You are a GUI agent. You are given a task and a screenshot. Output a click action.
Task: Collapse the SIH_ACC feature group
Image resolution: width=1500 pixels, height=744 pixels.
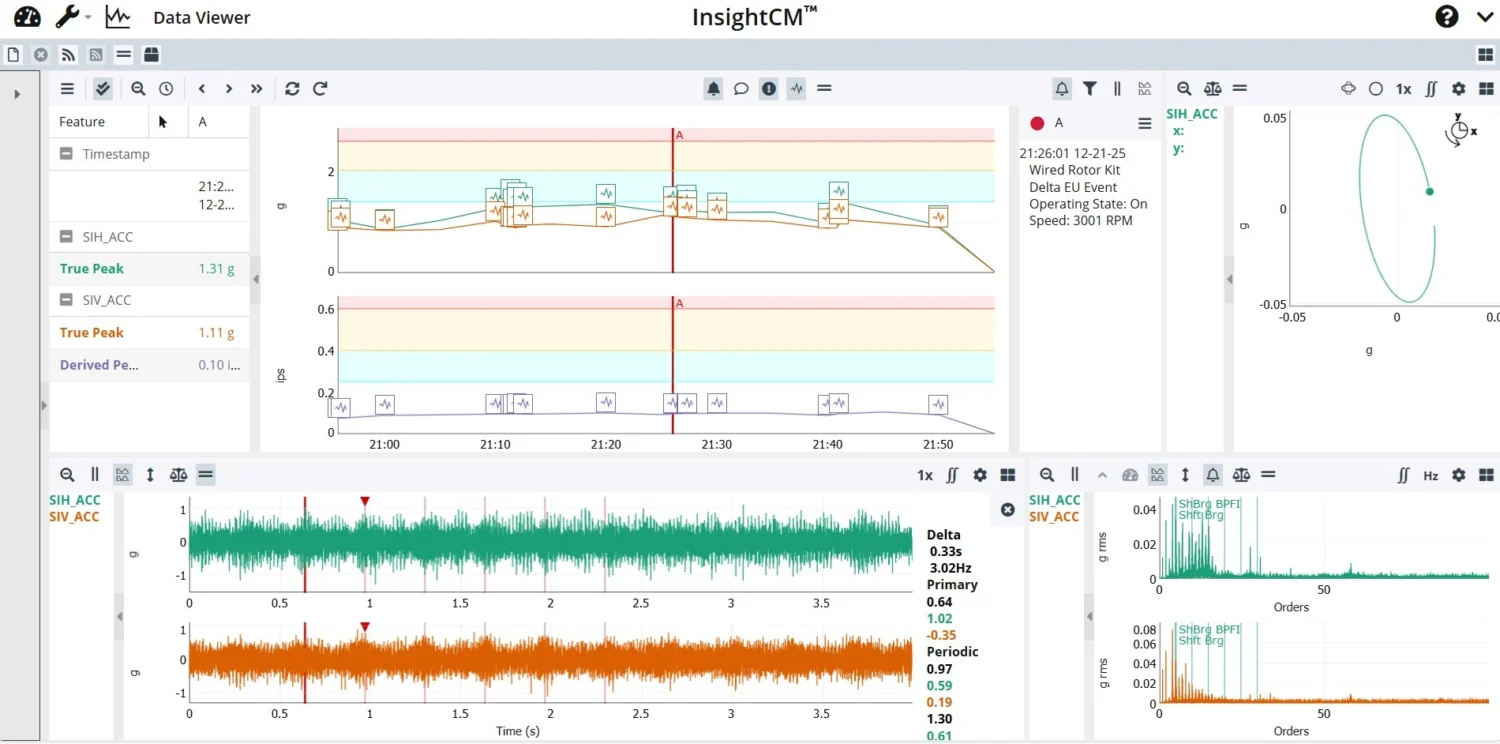[66, 237]
